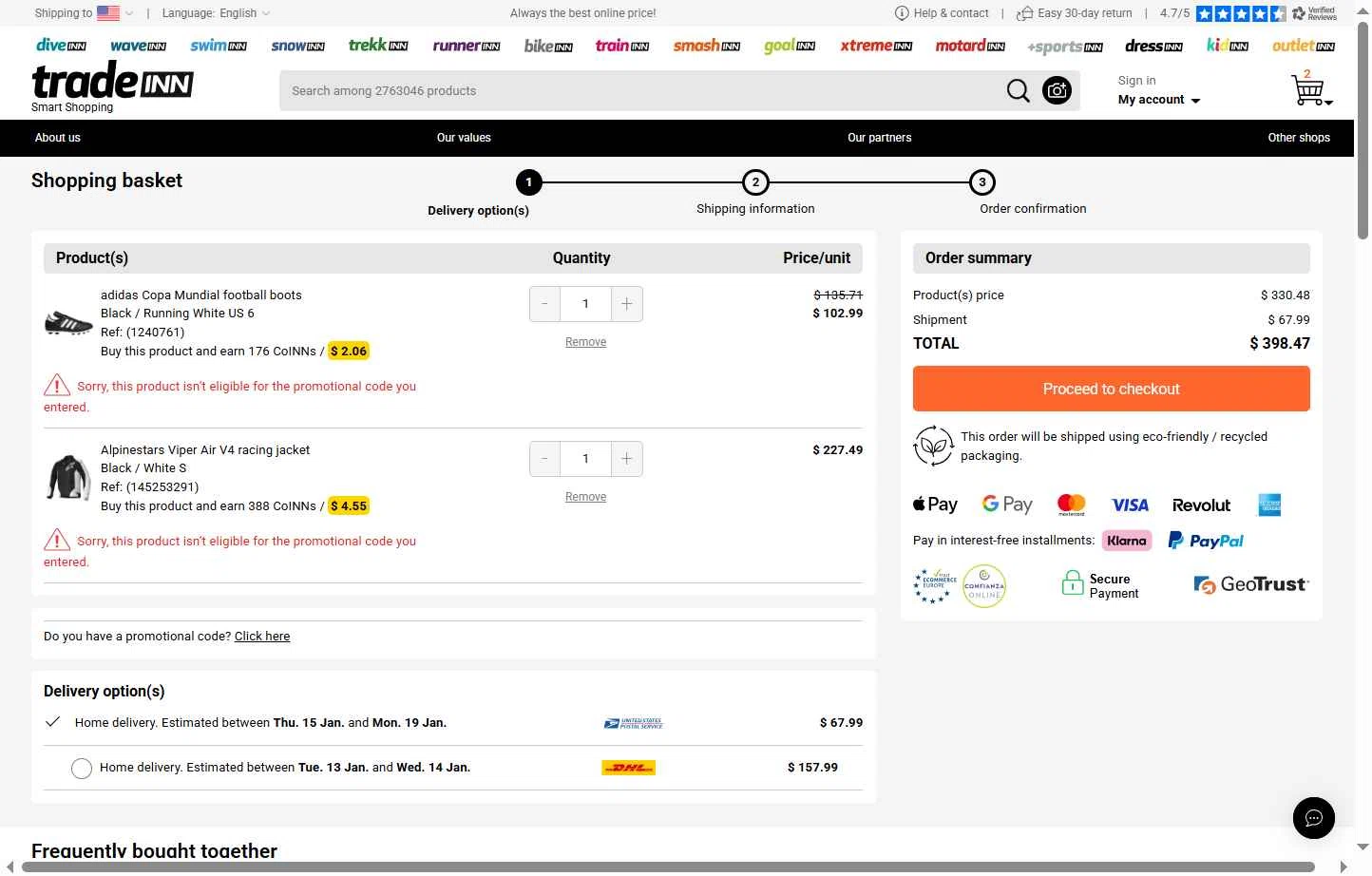Open the outletinn store logo link
Viewport: 1372px width, 876px height.
pos(1304,46)
